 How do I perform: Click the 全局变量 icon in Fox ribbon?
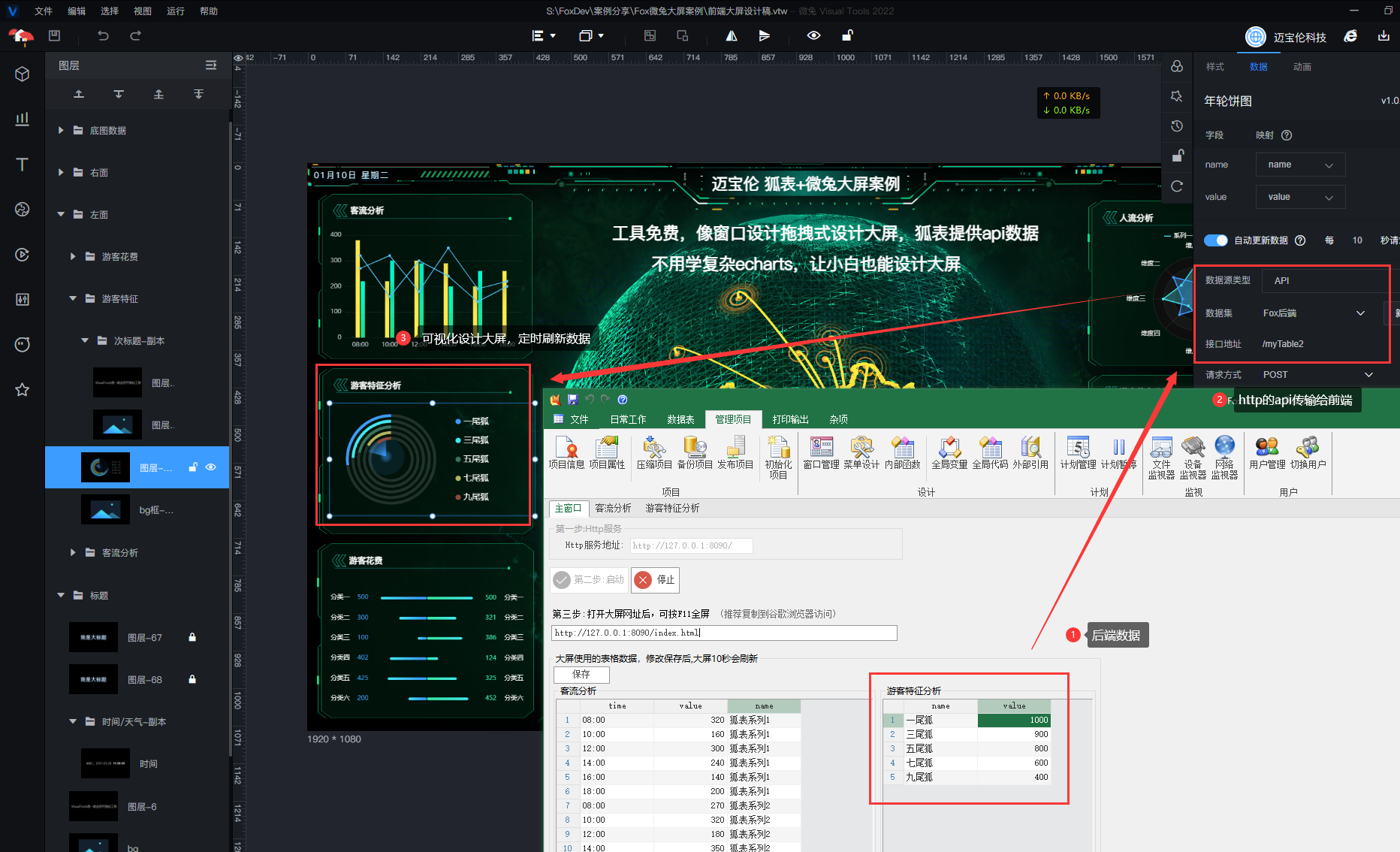click(949, 453)
